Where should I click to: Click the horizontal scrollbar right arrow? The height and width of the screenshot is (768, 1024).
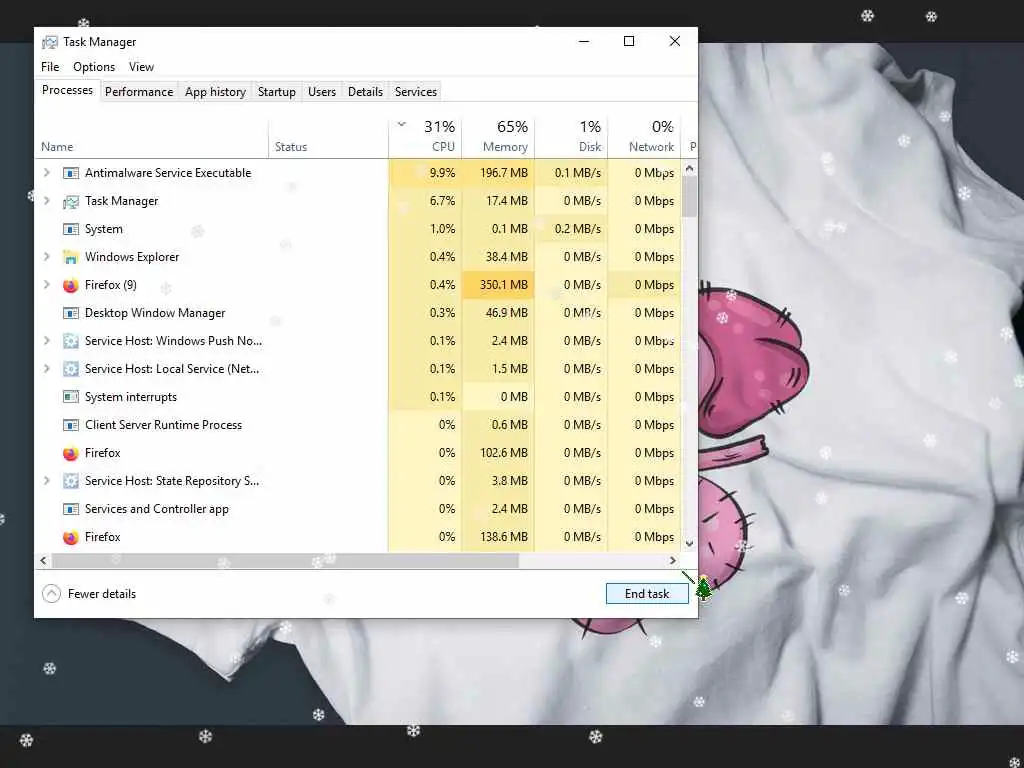click(x=673, y=560)
